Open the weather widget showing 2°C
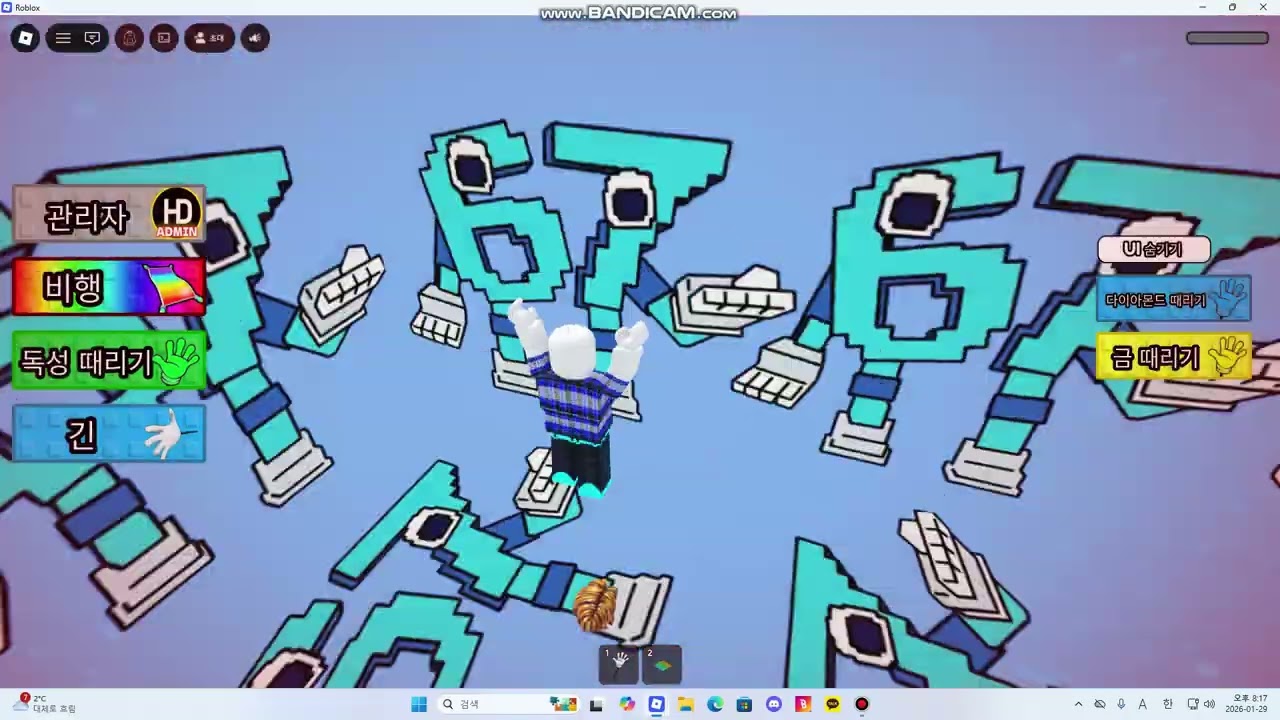This screenshot has height=720, width=1280. coord(46,704)
